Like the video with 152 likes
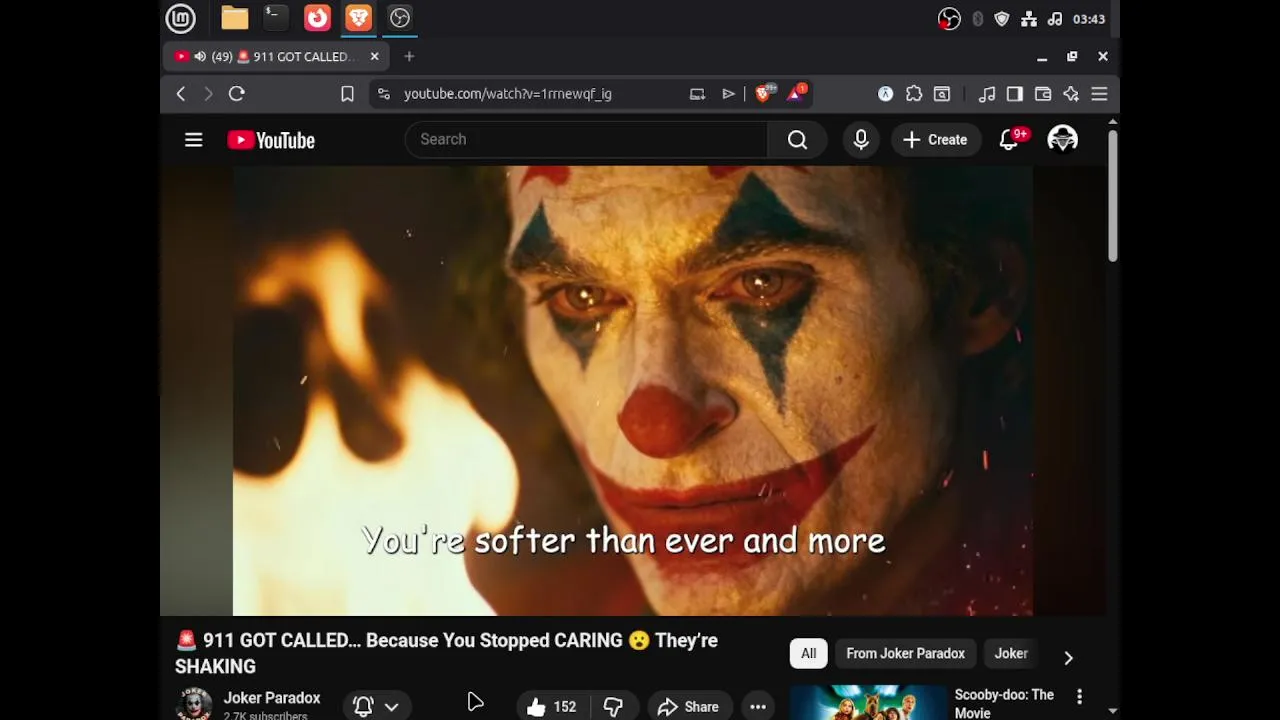1280x720 pixels. (x=551, y=707)
